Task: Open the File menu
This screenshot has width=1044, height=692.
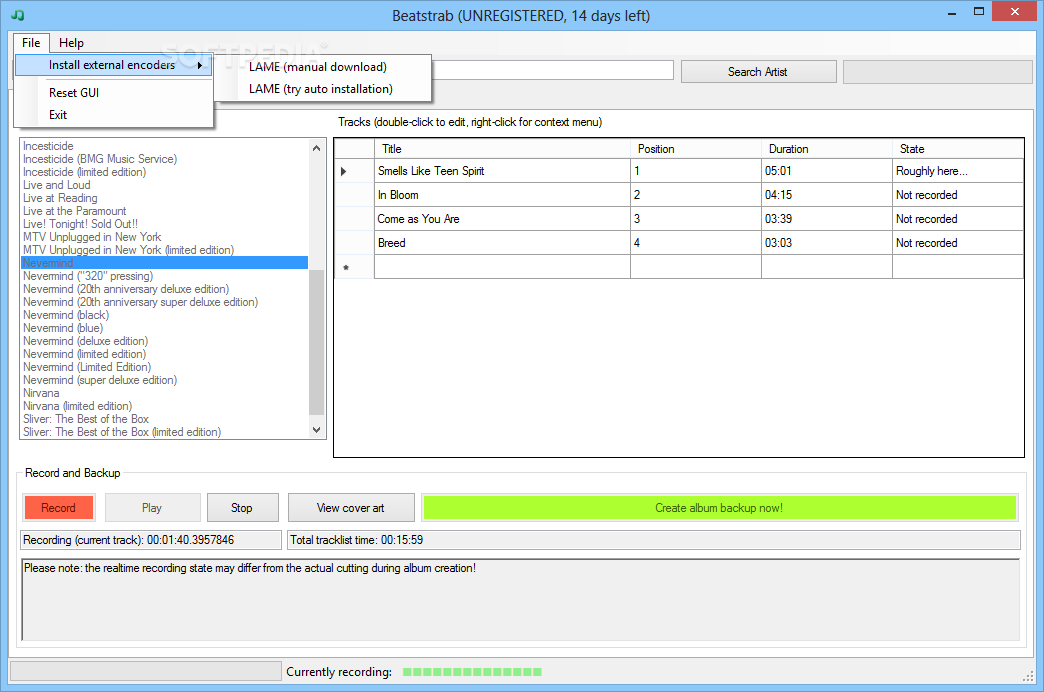Action: pos(31,43)
